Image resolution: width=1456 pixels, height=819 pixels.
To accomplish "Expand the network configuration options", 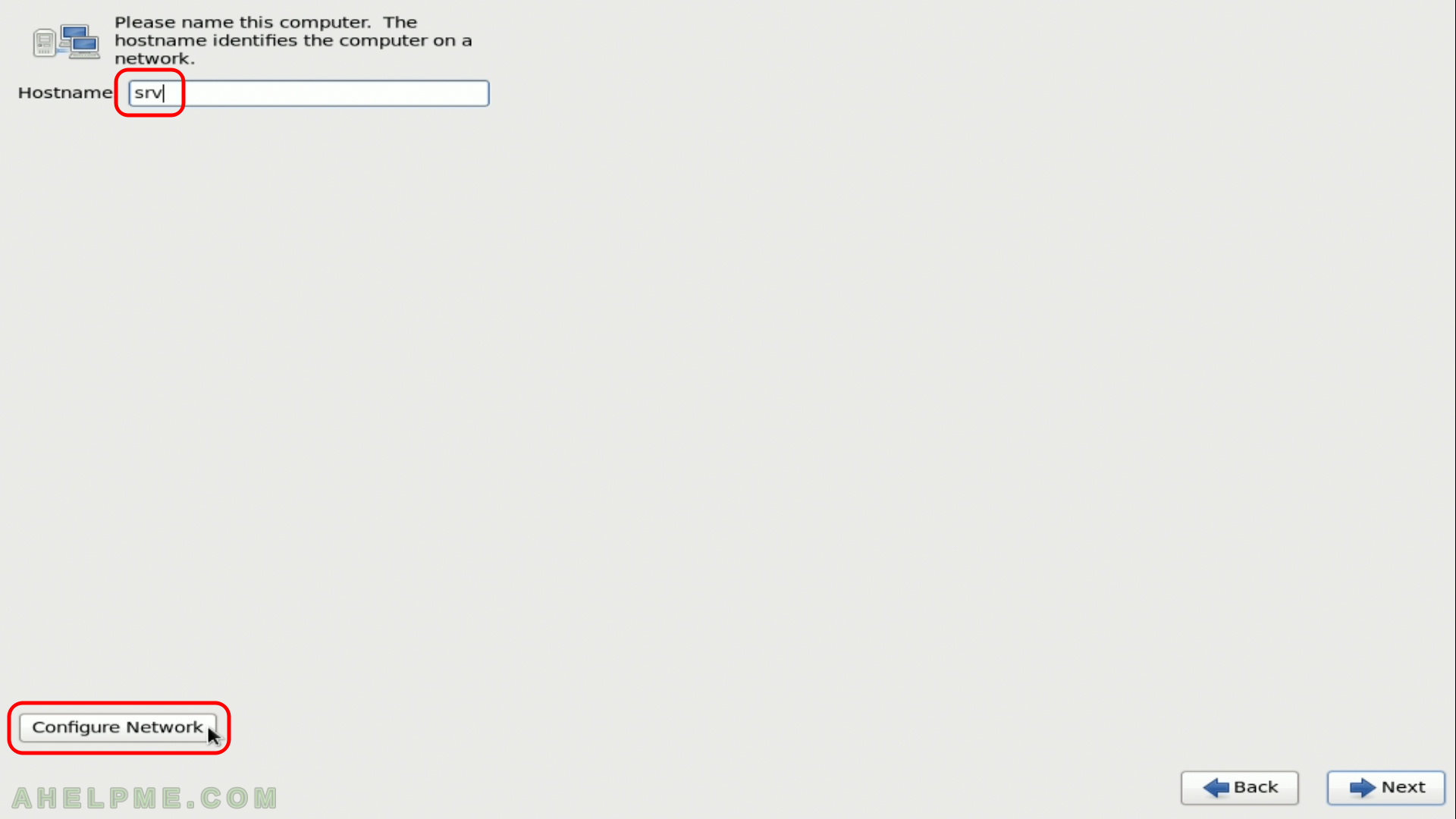I will (x=118, y=726).
